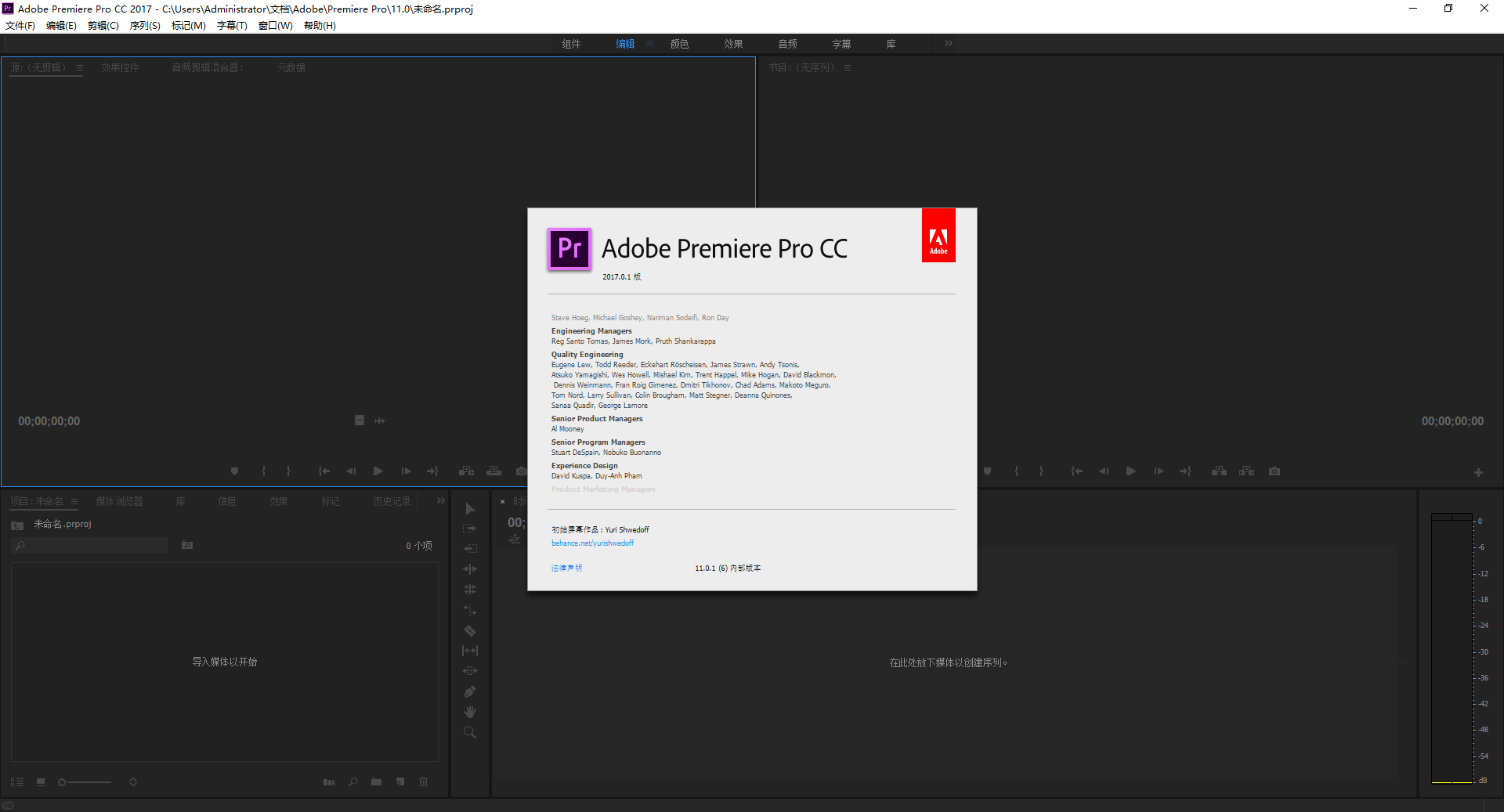
Task: Click the Export Frame camera in Program monitor
Action: (1274, 471)
